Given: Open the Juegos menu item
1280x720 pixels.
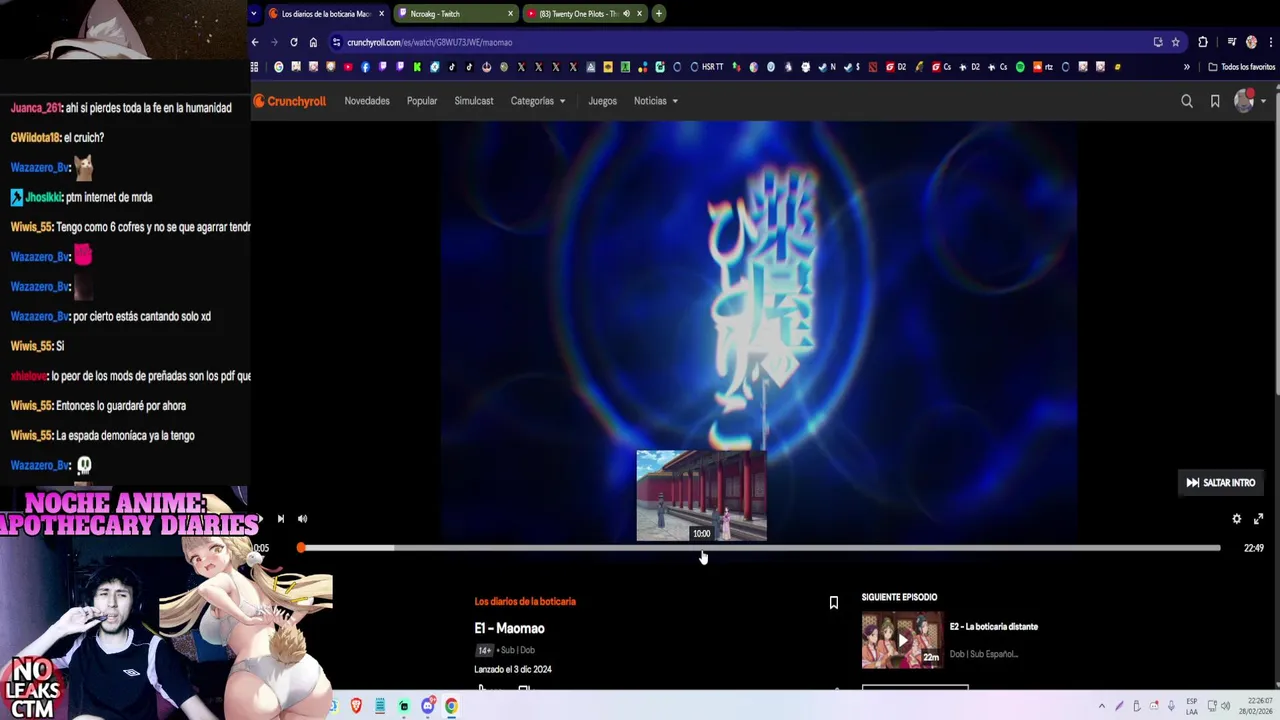Looking at the screenshot, I should (x=602, y=101).
